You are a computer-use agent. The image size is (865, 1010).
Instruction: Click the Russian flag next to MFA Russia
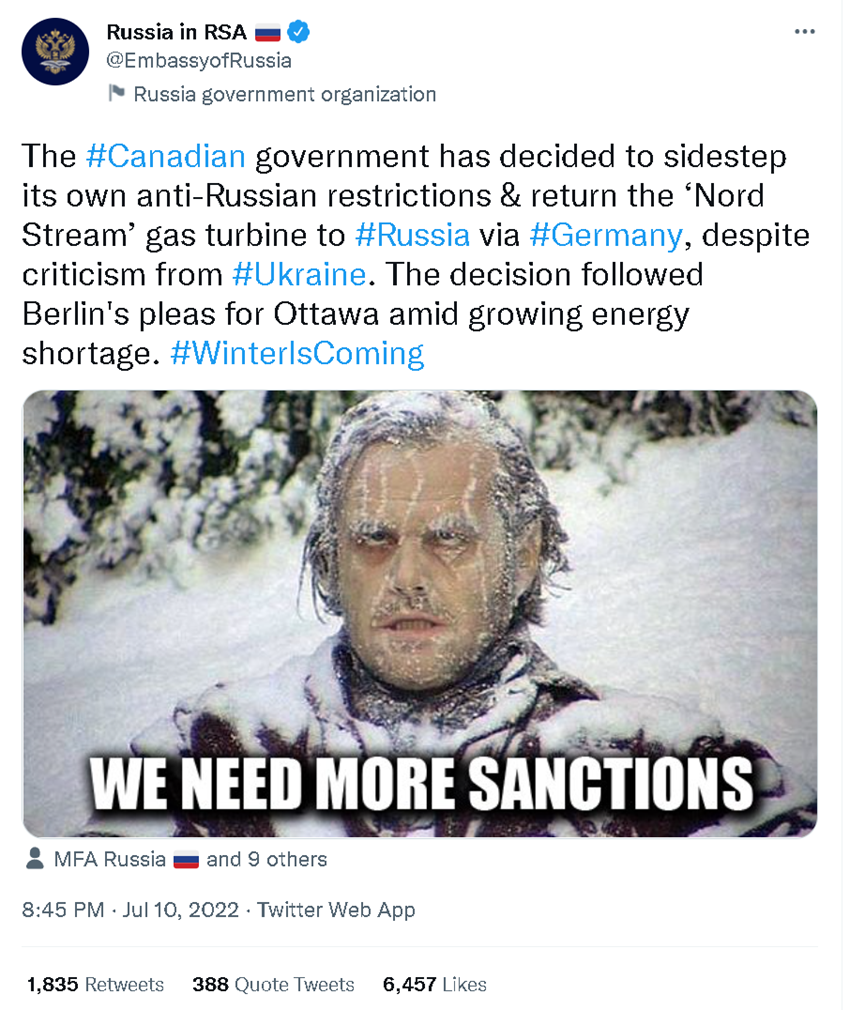[x=187, y=860]
